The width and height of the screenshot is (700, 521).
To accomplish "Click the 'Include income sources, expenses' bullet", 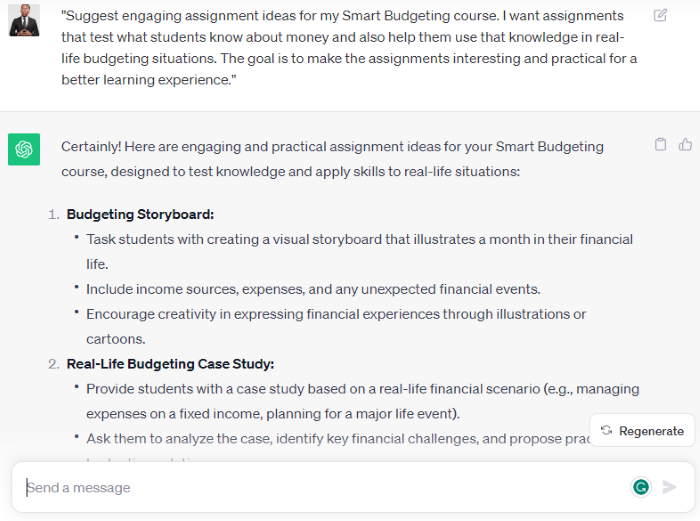I will tap(313, 289).
